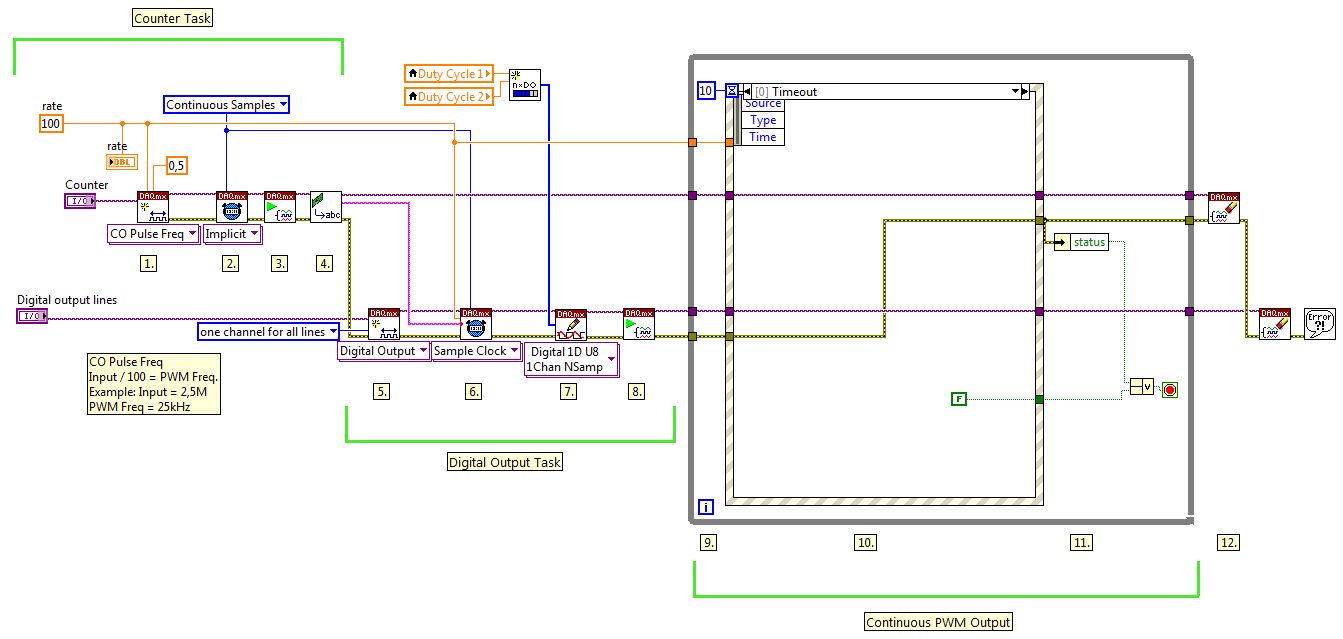Viewport: 1343px width, 639px height.
Task: Select the Source event data item
Action: 763,105
